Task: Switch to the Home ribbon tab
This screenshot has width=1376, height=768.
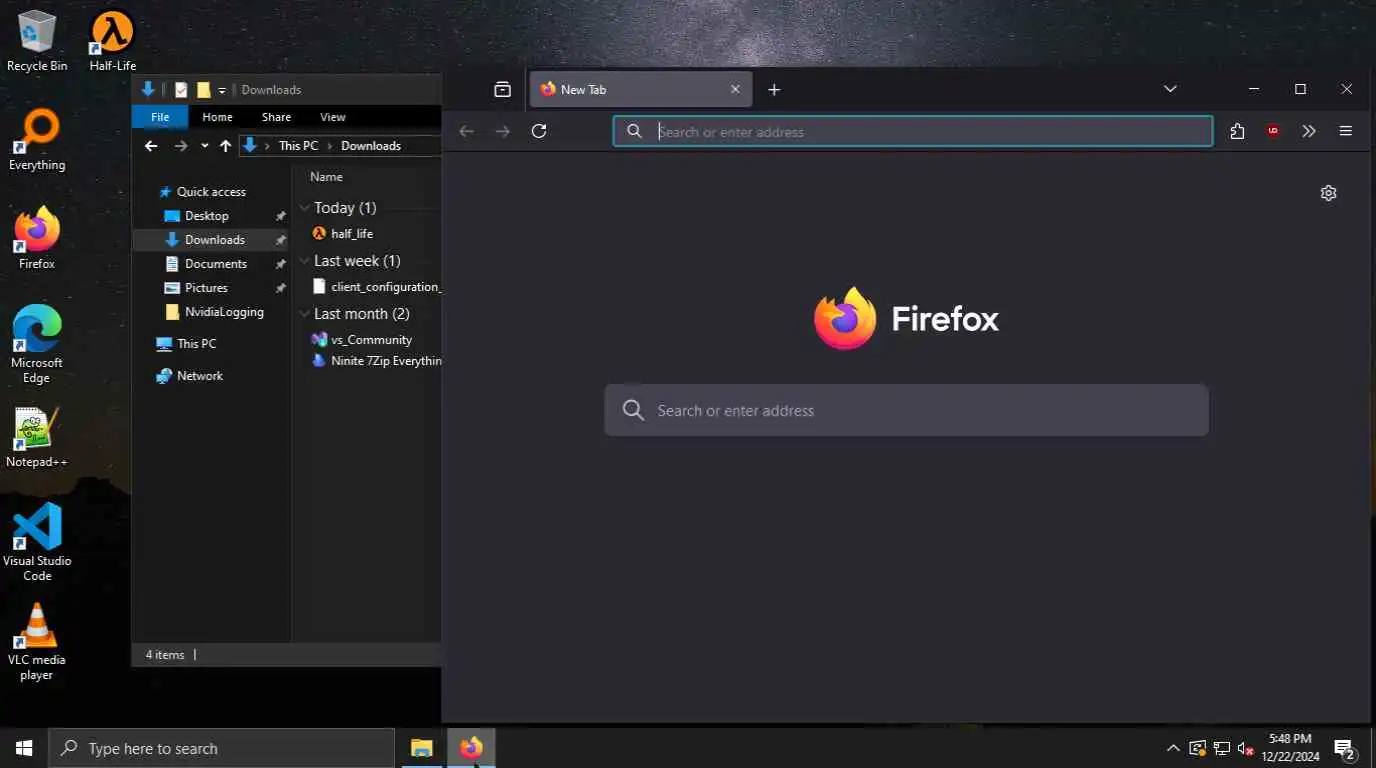Action: pyautogui.click(x=217, y=117)
